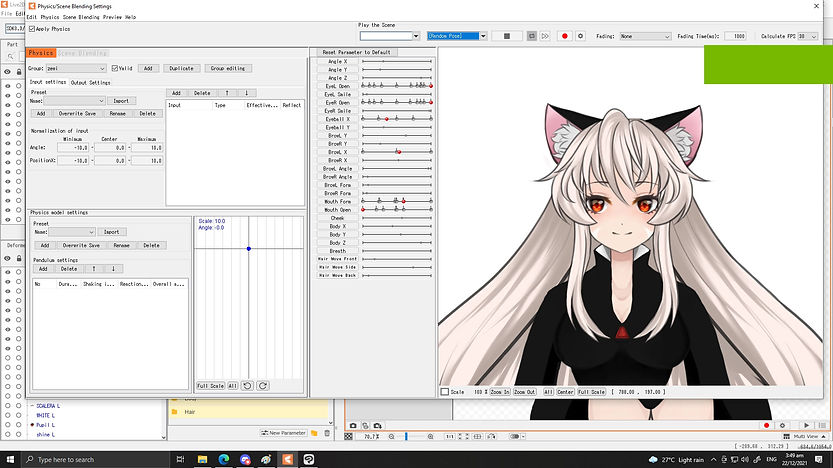
Task: Toggle the Scale checkbox under preview
Action: pos(445,392)
